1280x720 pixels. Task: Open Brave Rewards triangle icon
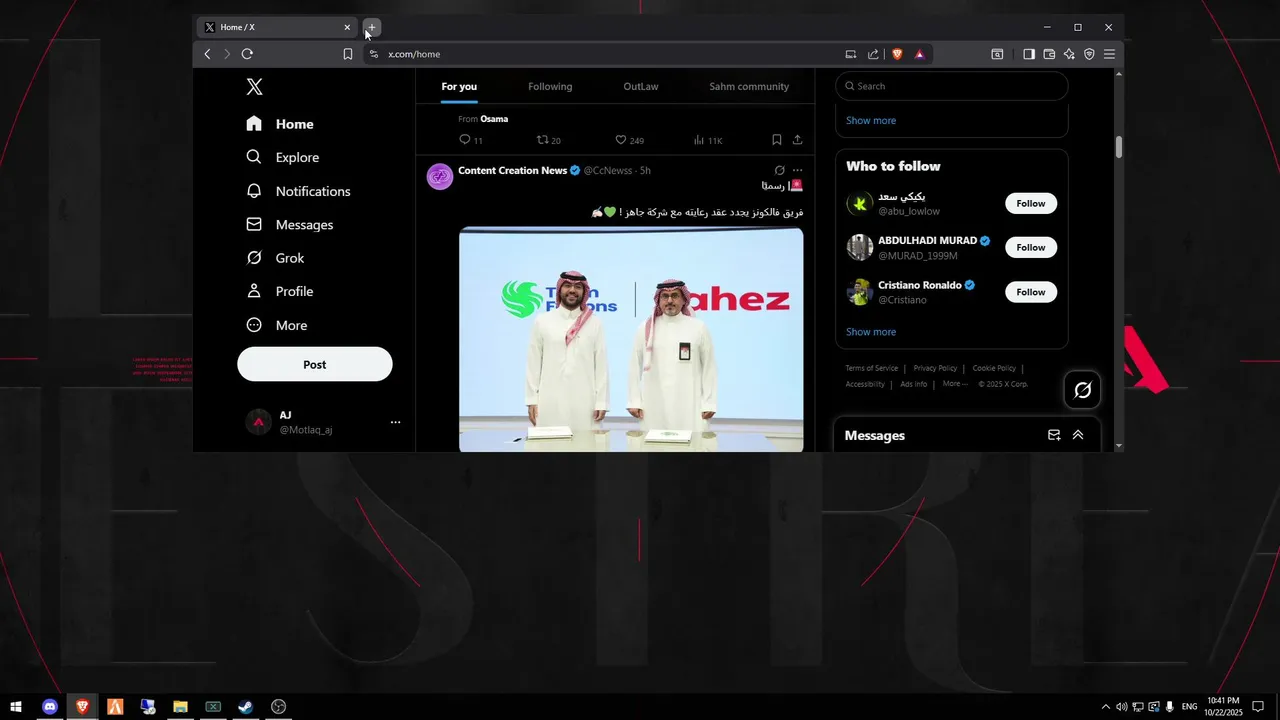pos(919,54)
